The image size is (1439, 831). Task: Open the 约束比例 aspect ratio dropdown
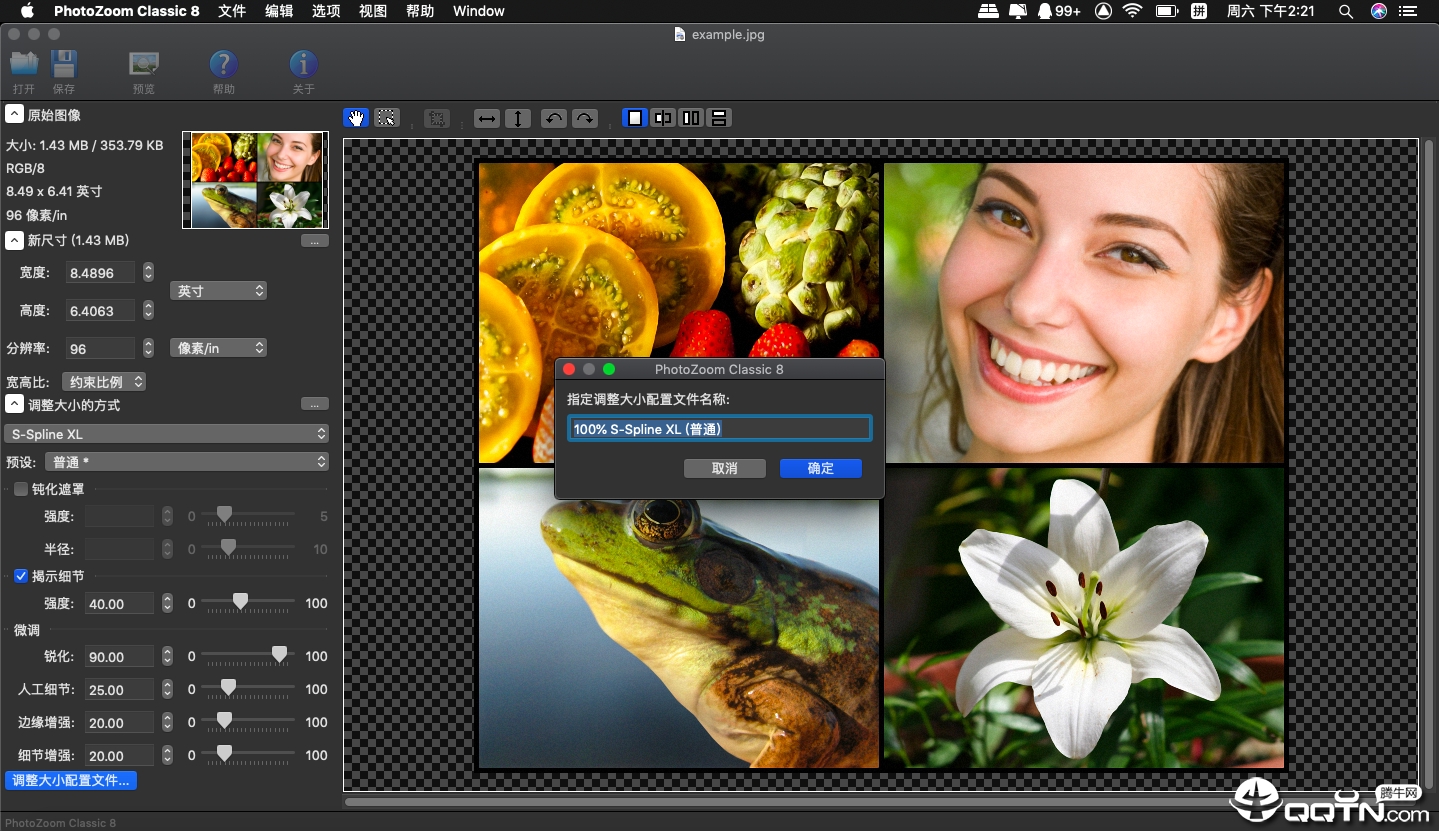pos(104,382)
